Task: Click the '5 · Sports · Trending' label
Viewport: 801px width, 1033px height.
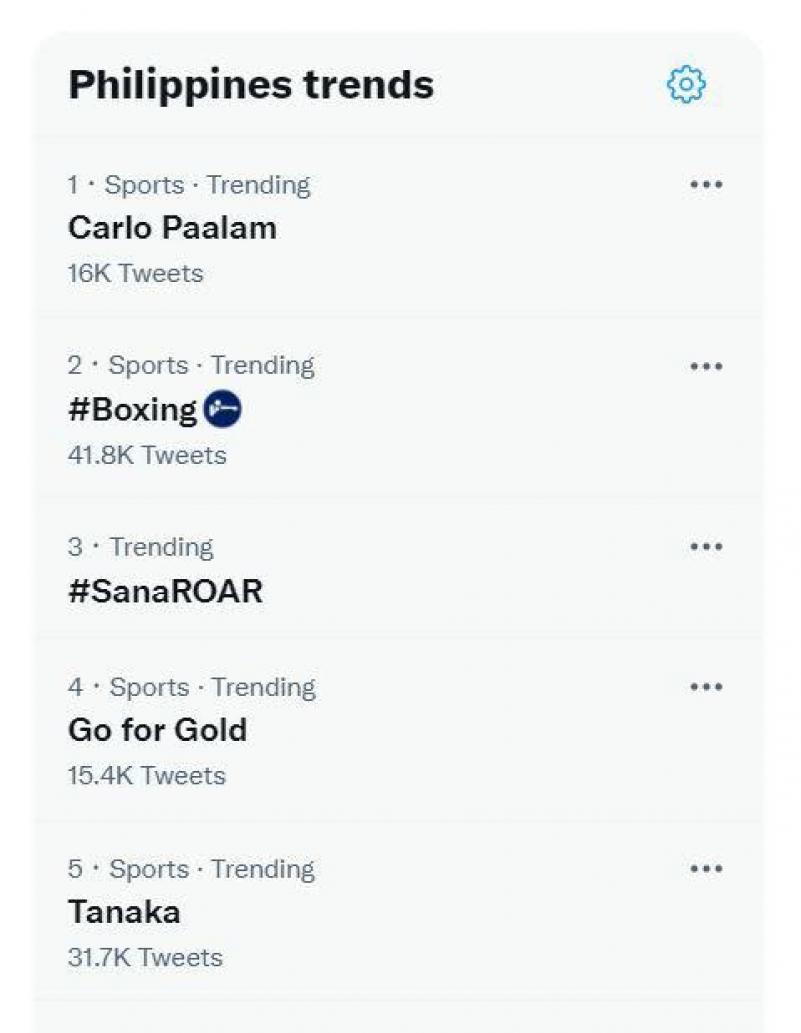Action: point(191,869)
